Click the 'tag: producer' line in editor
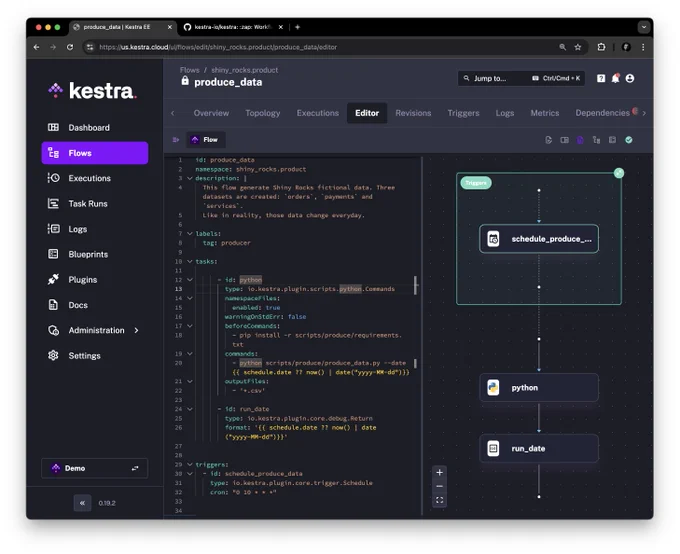 227,243
